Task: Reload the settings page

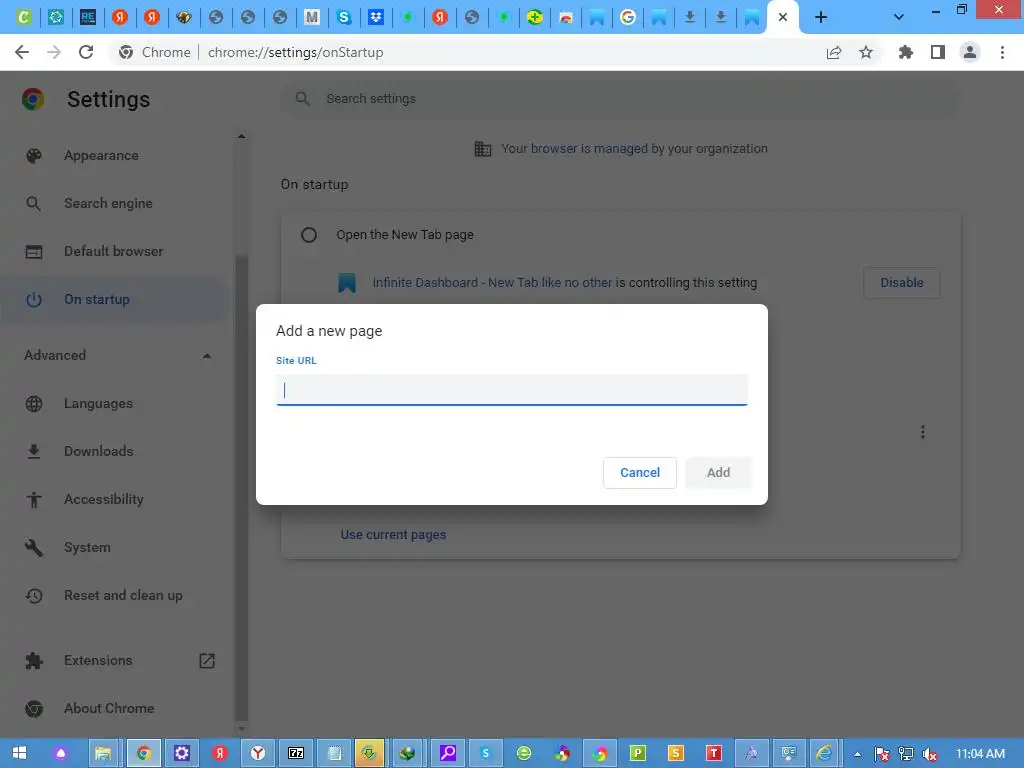Action: [x=86, y=52]
